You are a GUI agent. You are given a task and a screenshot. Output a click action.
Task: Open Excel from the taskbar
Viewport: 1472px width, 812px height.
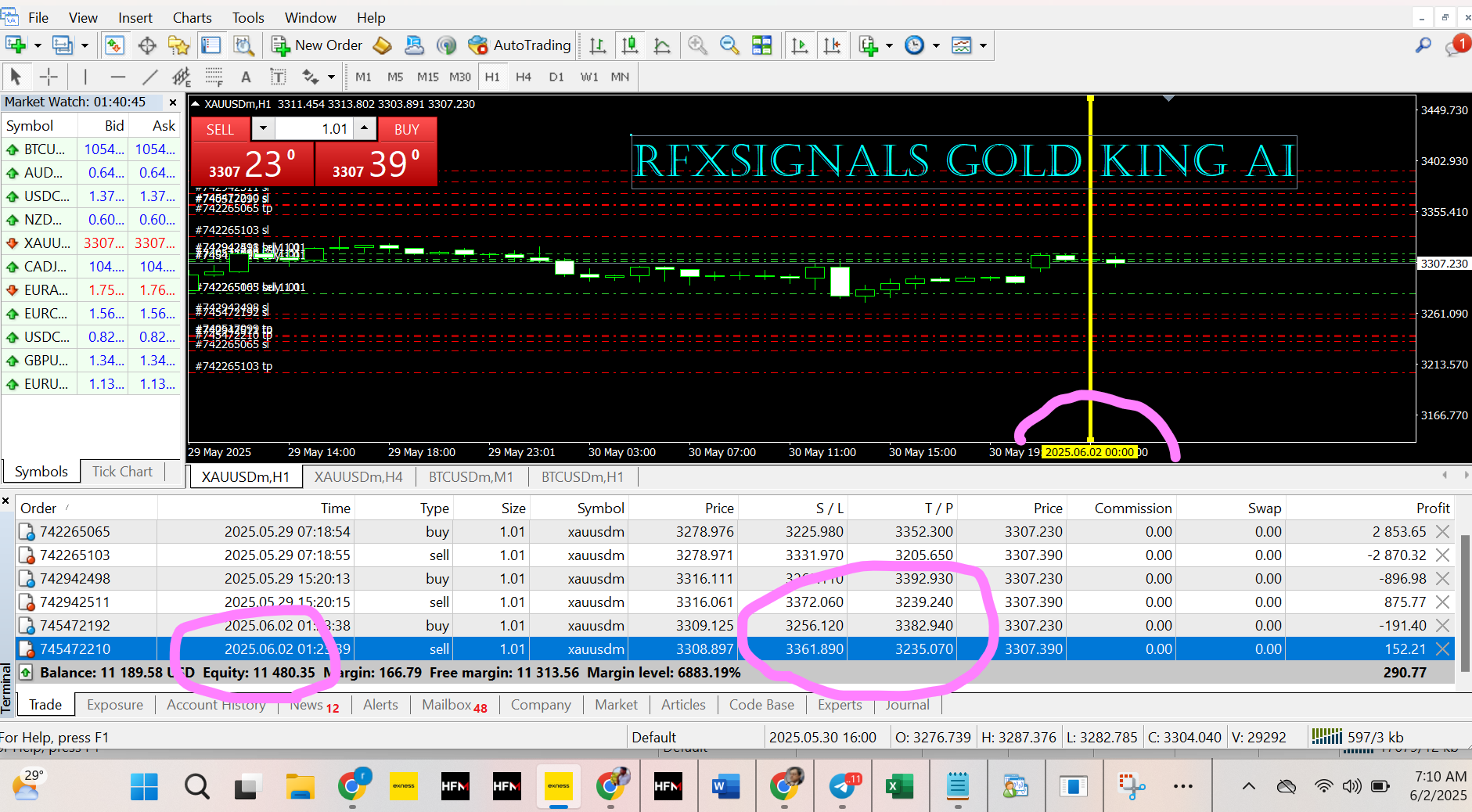(900, 785)
